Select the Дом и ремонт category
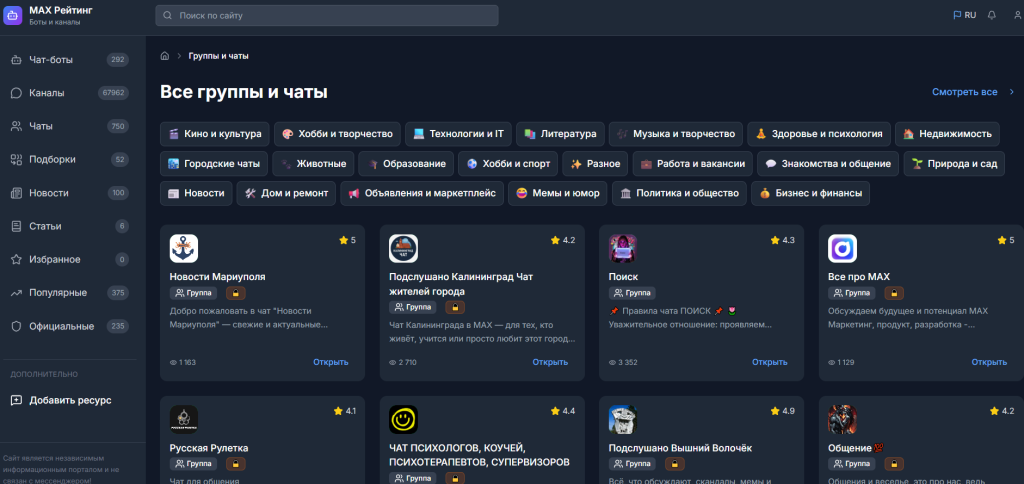1024x484 pixels. click(x=287, y=193)
